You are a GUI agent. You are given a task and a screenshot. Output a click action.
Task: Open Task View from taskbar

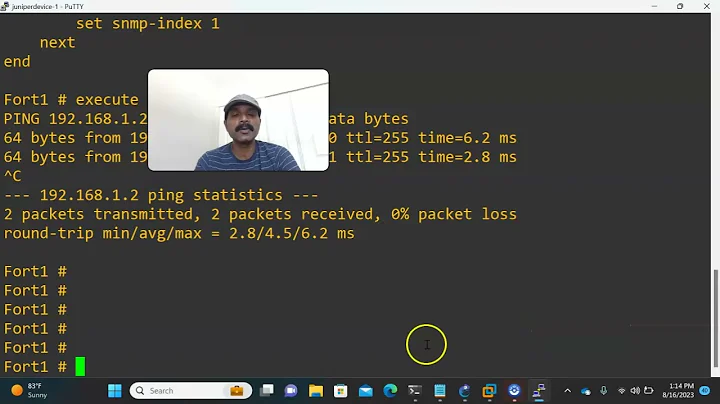tap(266, 391)
